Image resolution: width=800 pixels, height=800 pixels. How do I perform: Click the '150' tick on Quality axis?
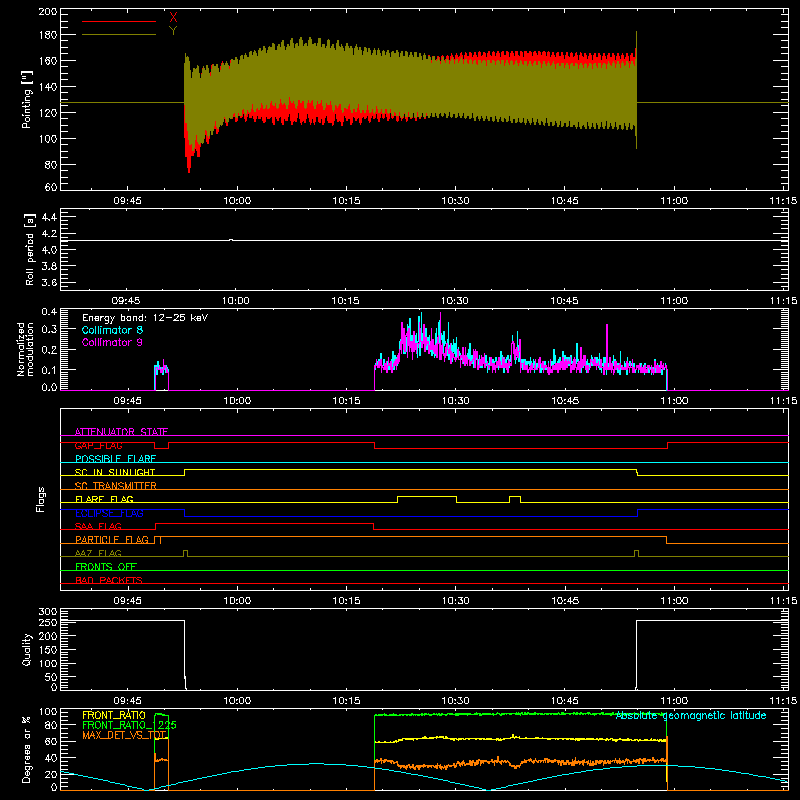pos(47,650)
